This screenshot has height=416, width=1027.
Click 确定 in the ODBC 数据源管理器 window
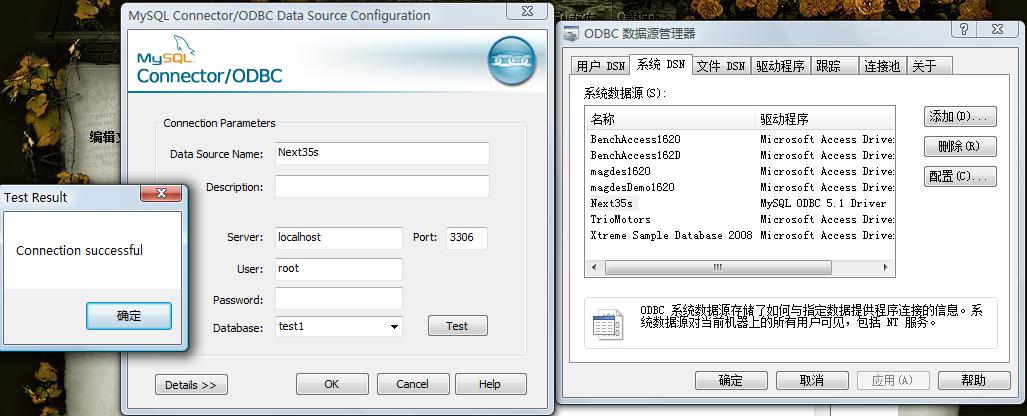731,380
